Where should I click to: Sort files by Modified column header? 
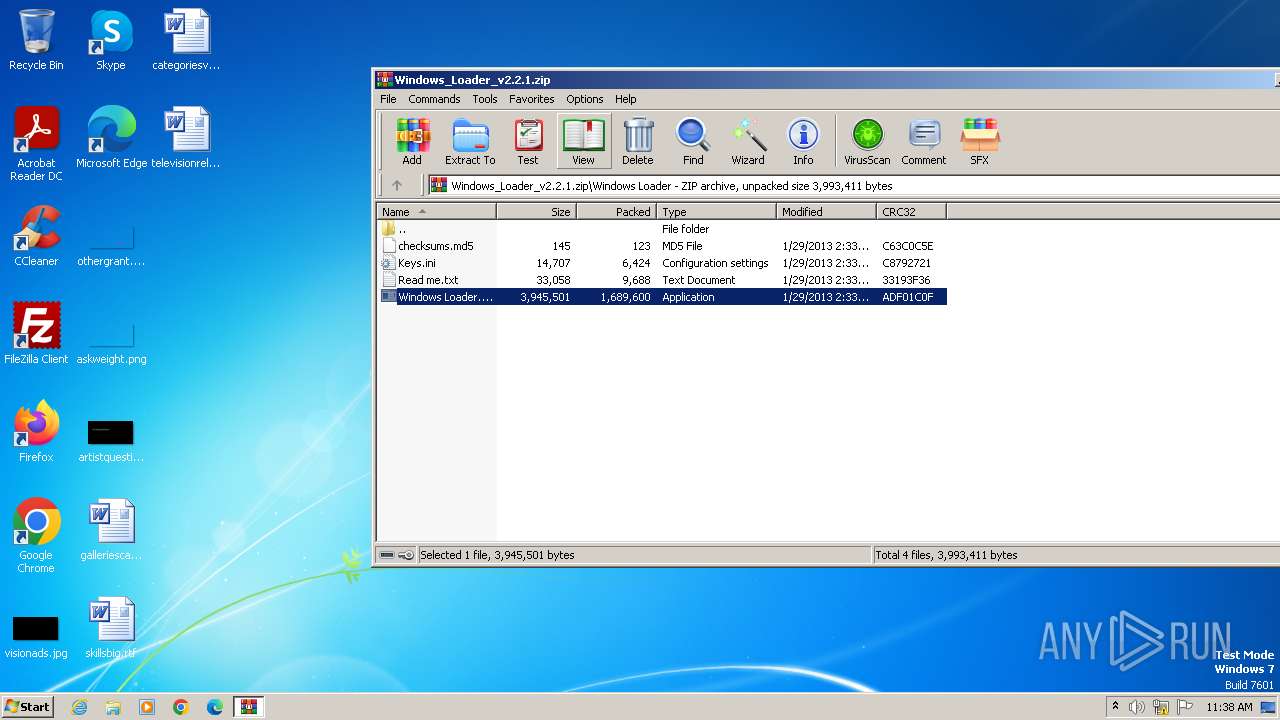pos(827,212)
